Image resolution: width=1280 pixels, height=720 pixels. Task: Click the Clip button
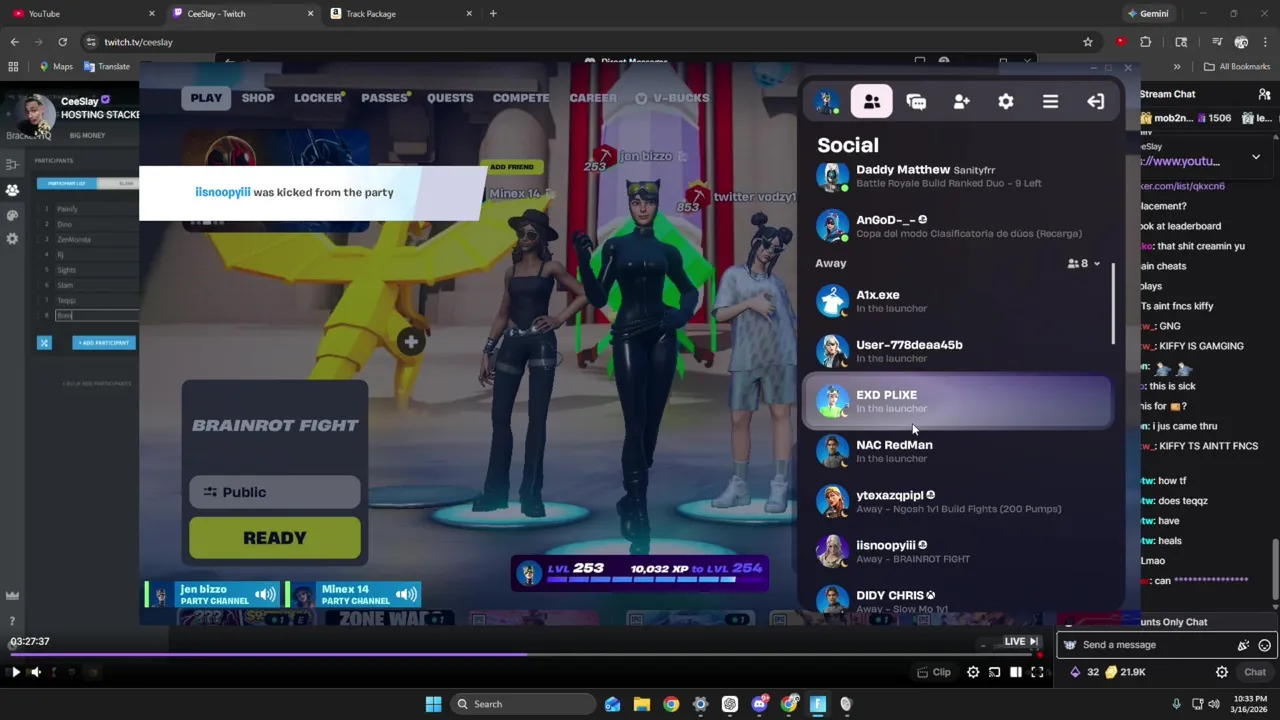point(934,672)
